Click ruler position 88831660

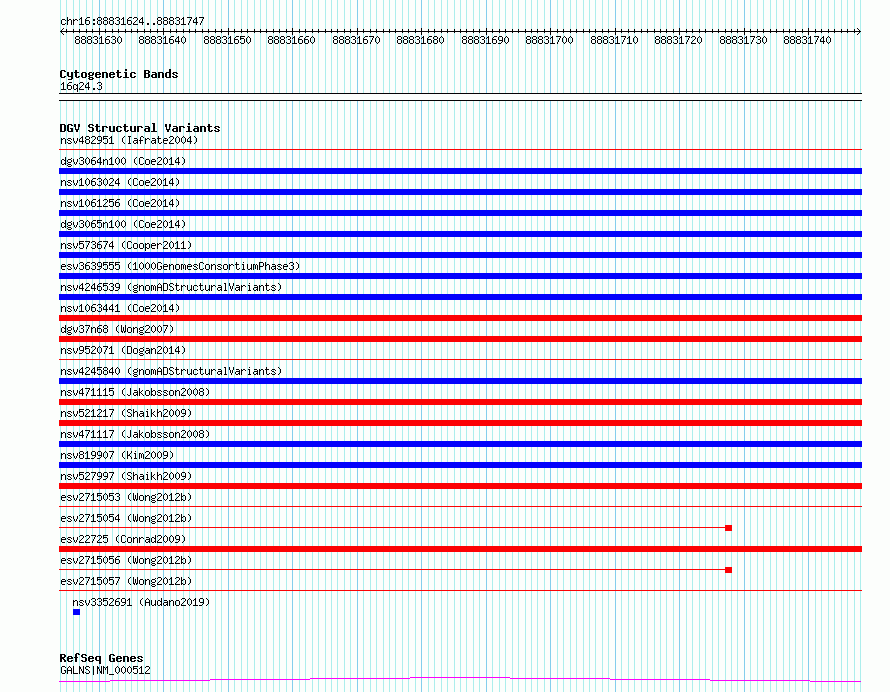[x=291, y=40]
